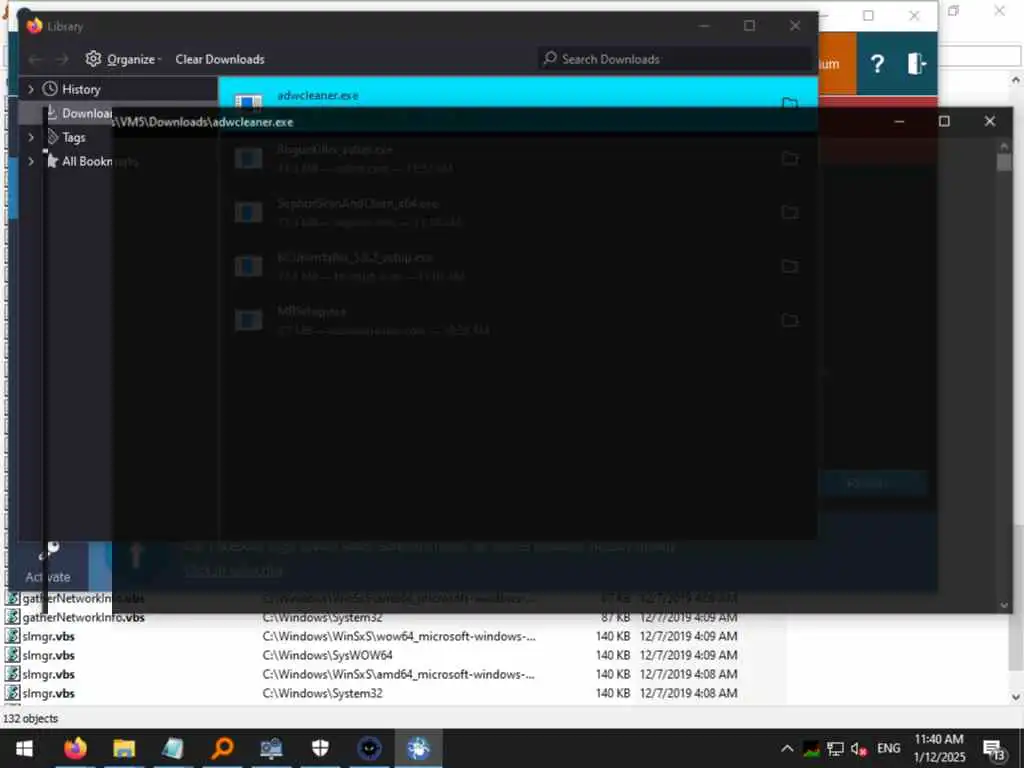Viewport: 1024px width, 768px height.
Task: Click the ENG language indicator
Action: 888,748
